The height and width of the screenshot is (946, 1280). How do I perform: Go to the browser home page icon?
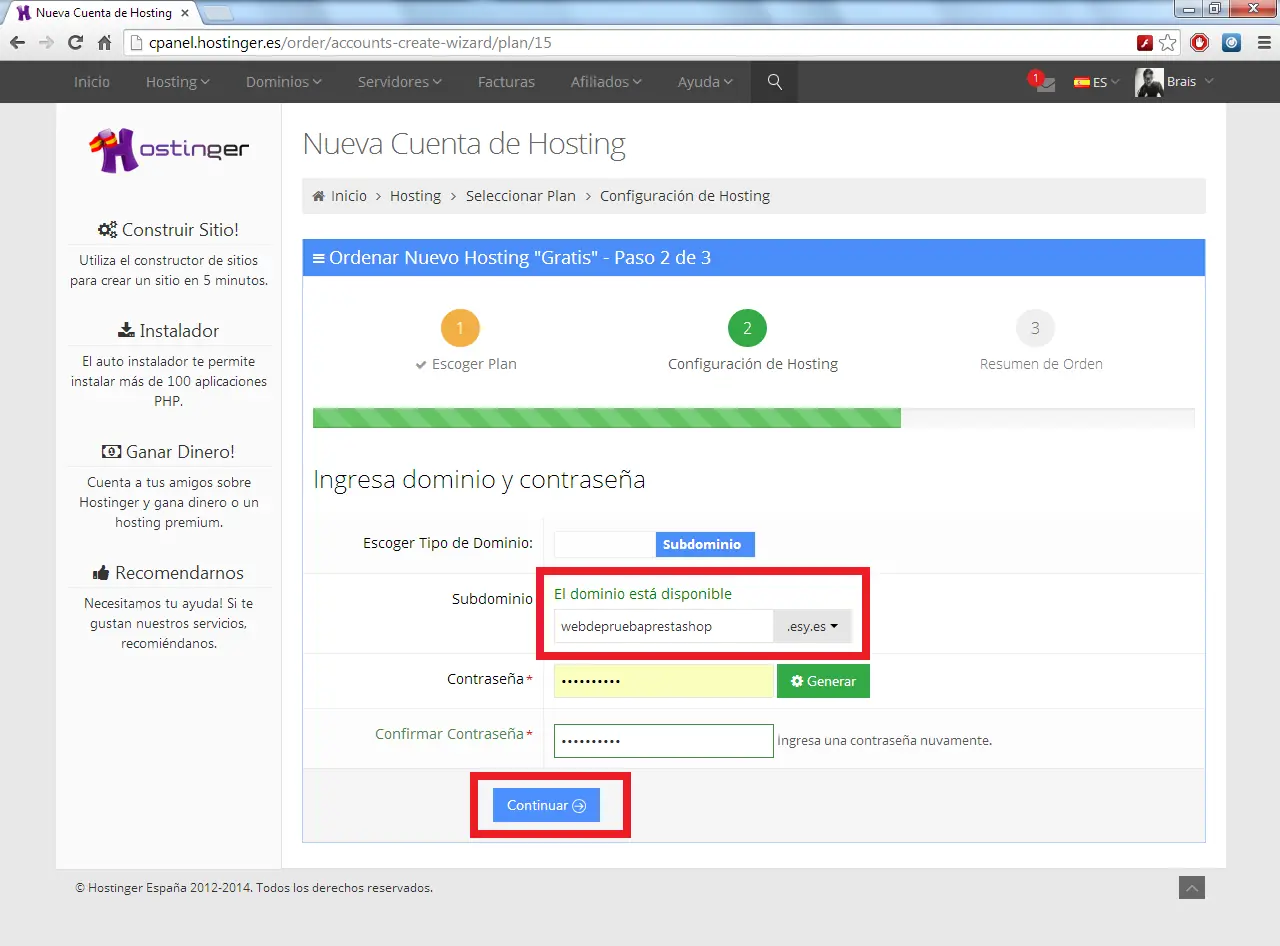coord(104,43)
